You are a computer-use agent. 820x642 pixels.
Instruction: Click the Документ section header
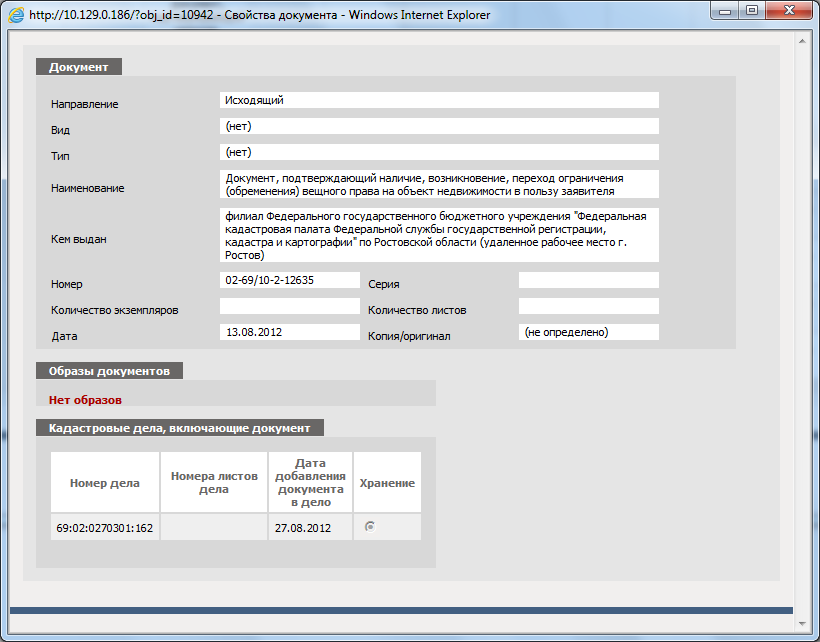[x=79, y=67]
